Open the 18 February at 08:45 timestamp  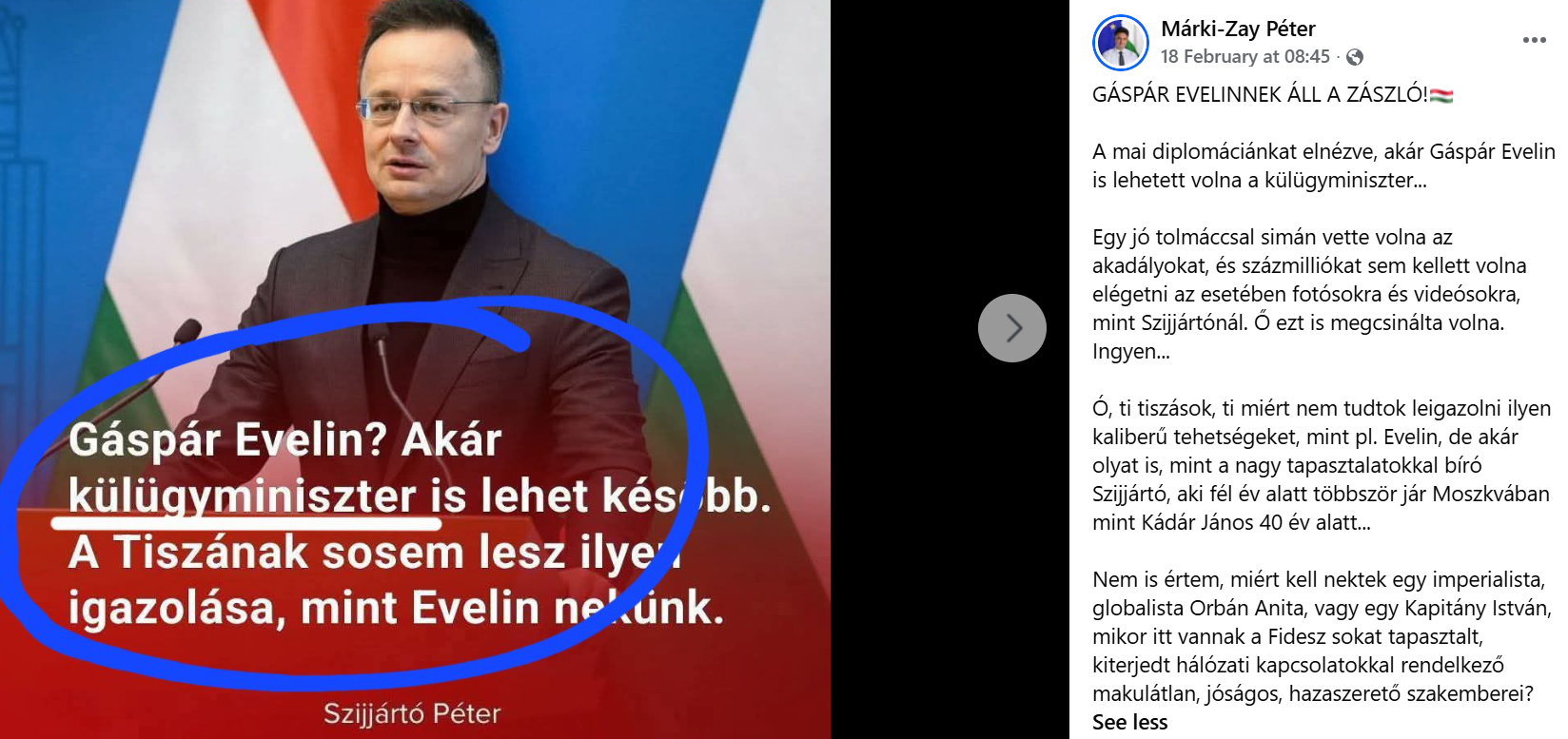[1245, 57]
